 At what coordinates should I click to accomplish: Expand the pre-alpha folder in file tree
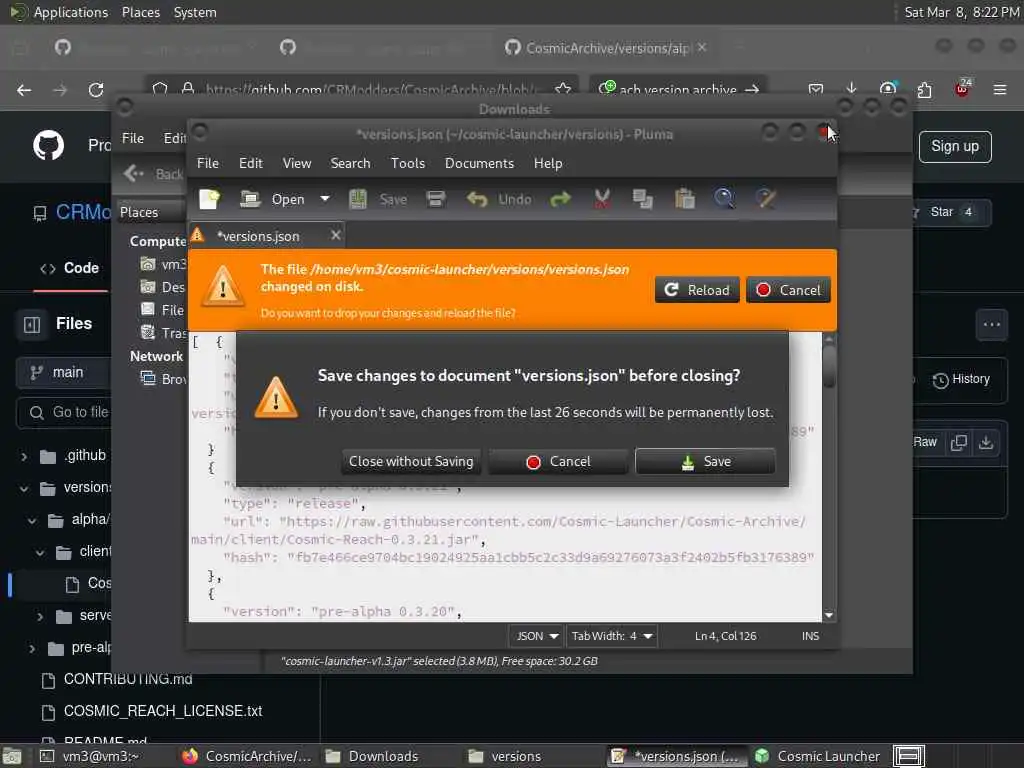pyautogui.click(x=32, y=648)
